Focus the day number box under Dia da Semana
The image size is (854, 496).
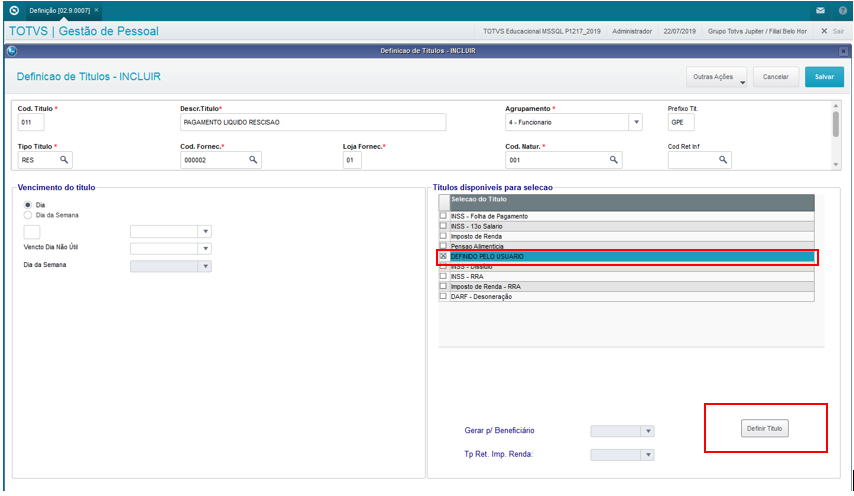32,231
